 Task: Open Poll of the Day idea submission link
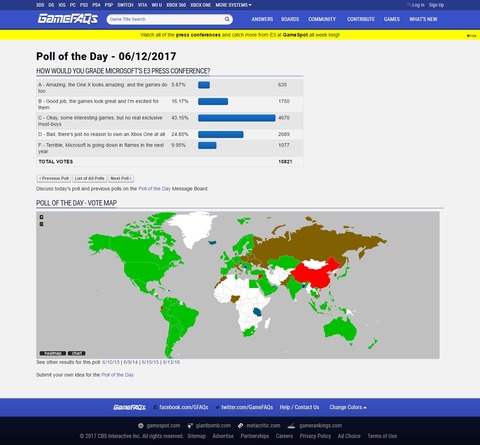pyautogui.click(x=117, y=375)
